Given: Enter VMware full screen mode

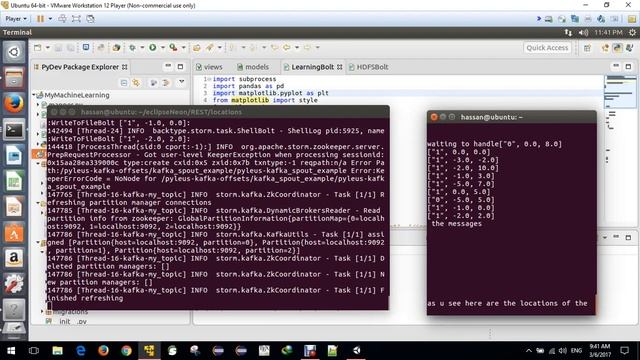Looking at the screenshot, I should coord(76,19).
